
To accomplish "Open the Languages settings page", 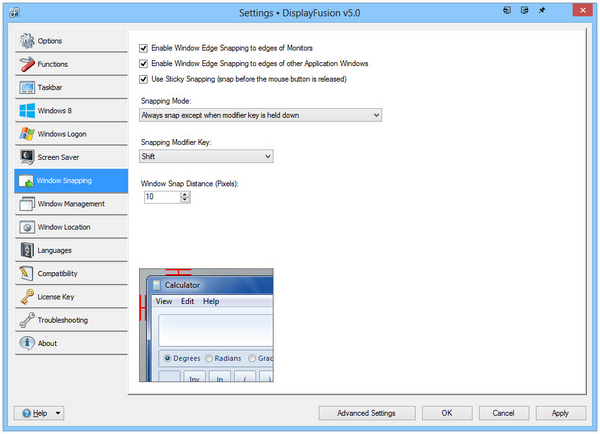I will click(x=71, y=250).
